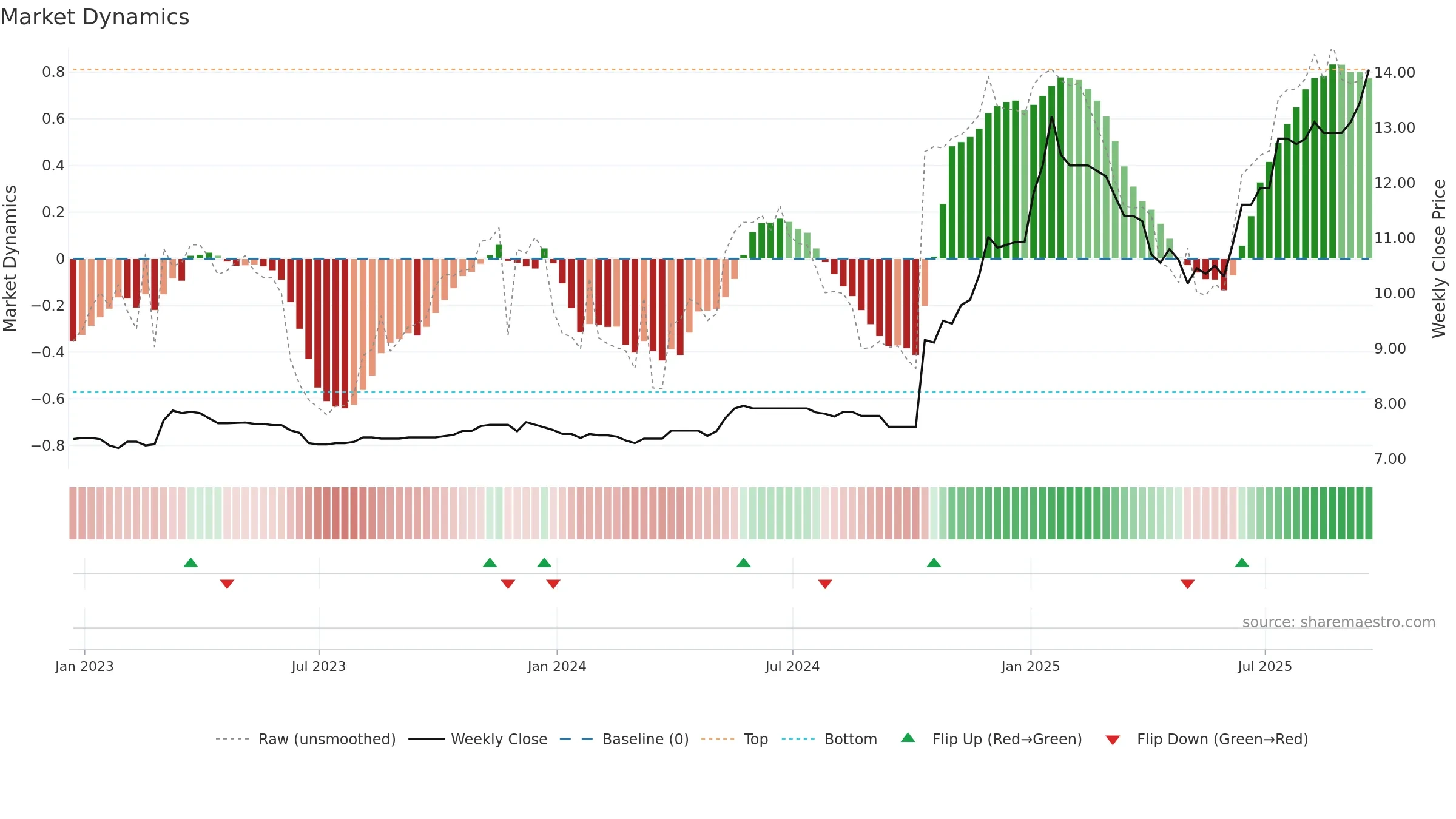The width and height of the screenshot is (1456, 819).
Task: Click the Flip Up marker in late May 2024
Action: click(x=743, y=562)
